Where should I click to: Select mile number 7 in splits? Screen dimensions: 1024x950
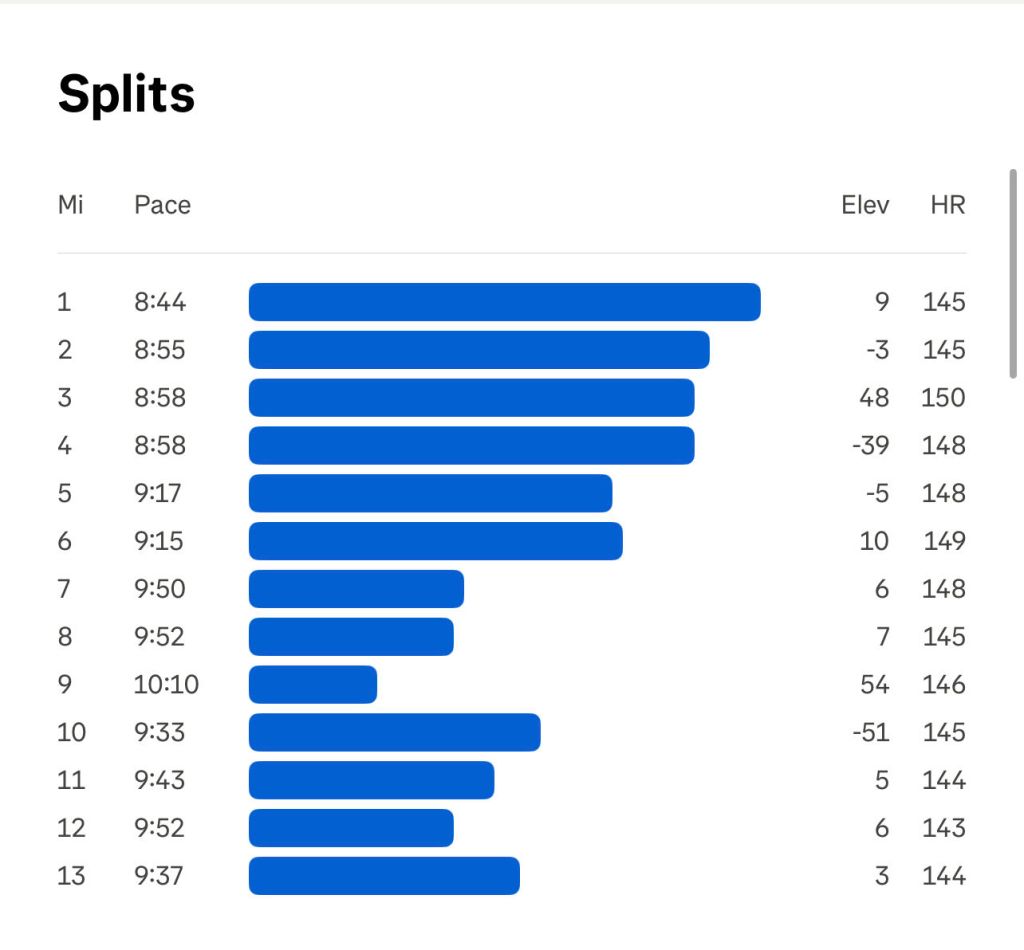pos(64,589)
